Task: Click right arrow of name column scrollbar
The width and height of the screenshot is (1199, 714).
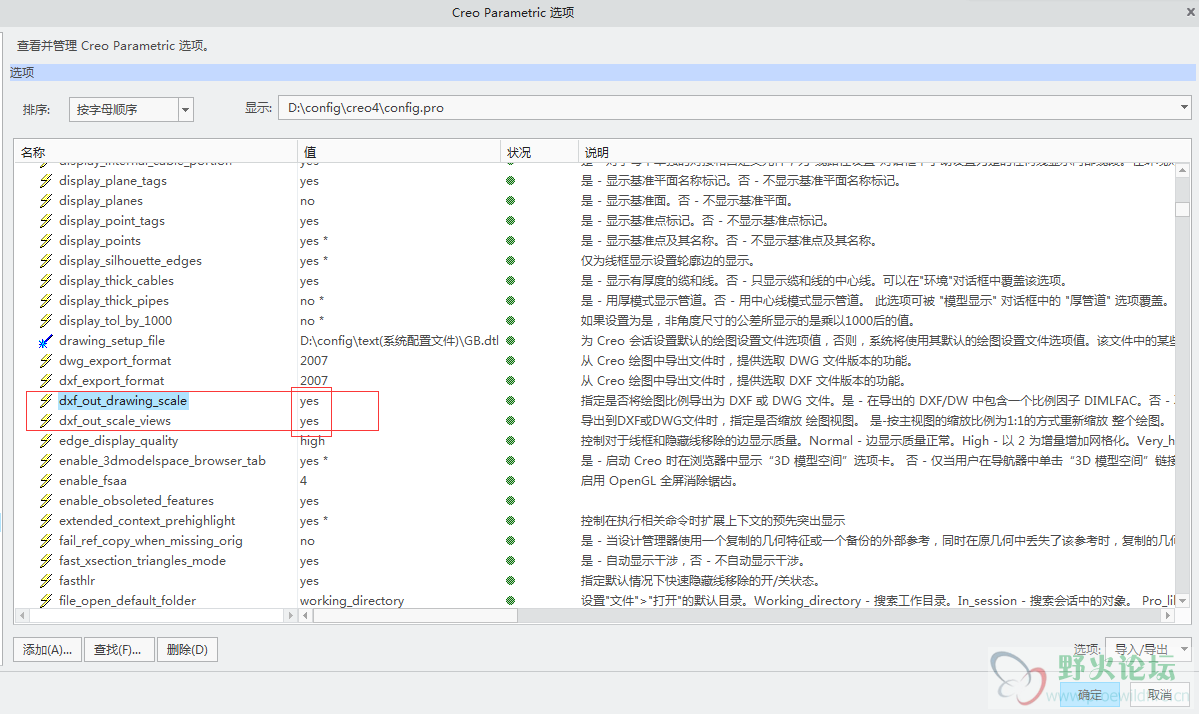Action: pyautogui.click(x=290, y=615)
